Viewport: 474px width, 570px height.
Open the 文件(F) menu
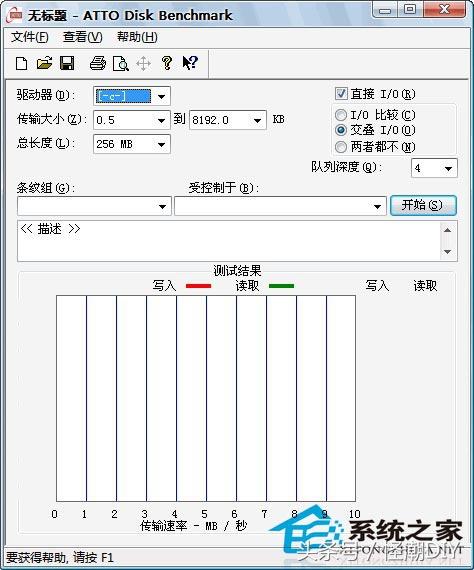(29, 37)
